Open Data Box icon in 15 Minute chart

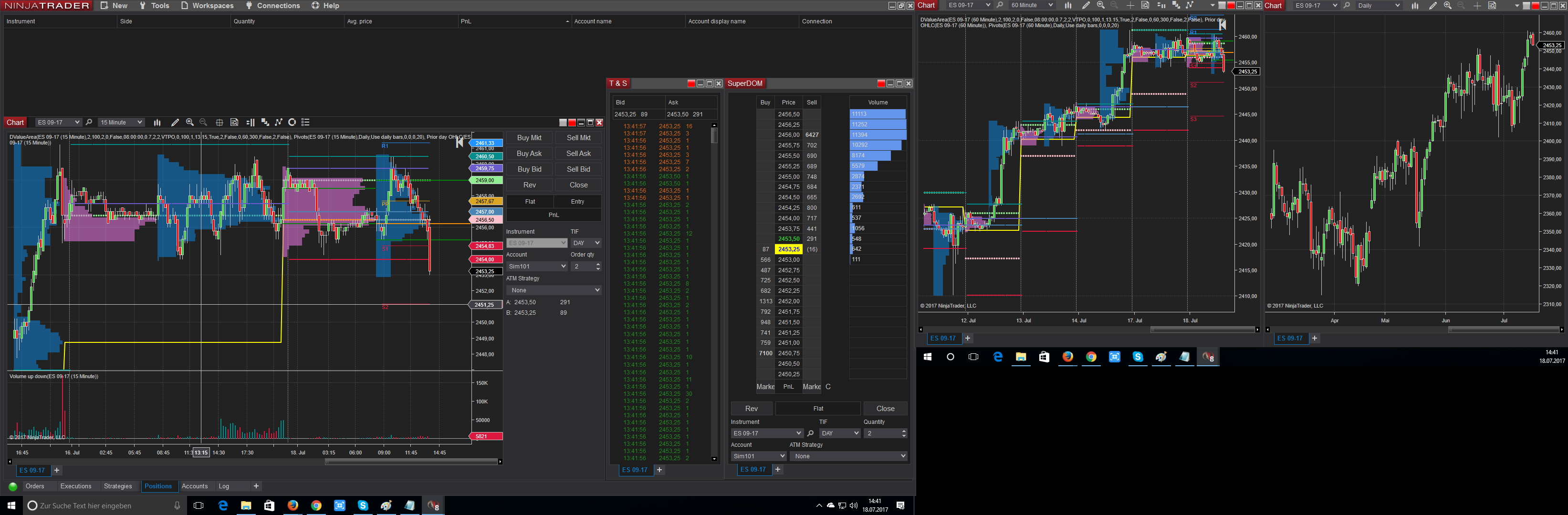234,123
